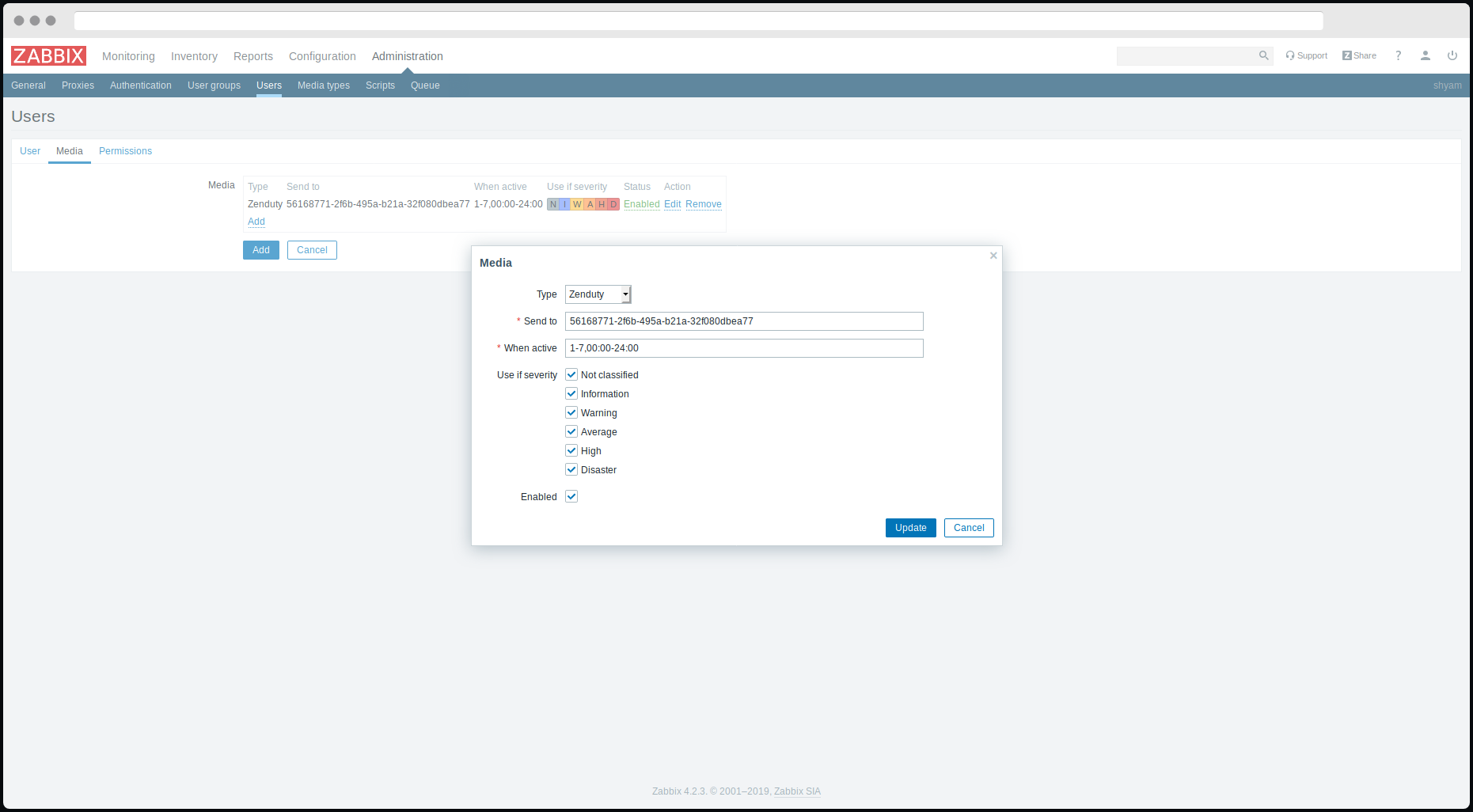The image size is (1473, 812).
Task: Click Edit for the Zenduty media
Action: click(673, 204)
